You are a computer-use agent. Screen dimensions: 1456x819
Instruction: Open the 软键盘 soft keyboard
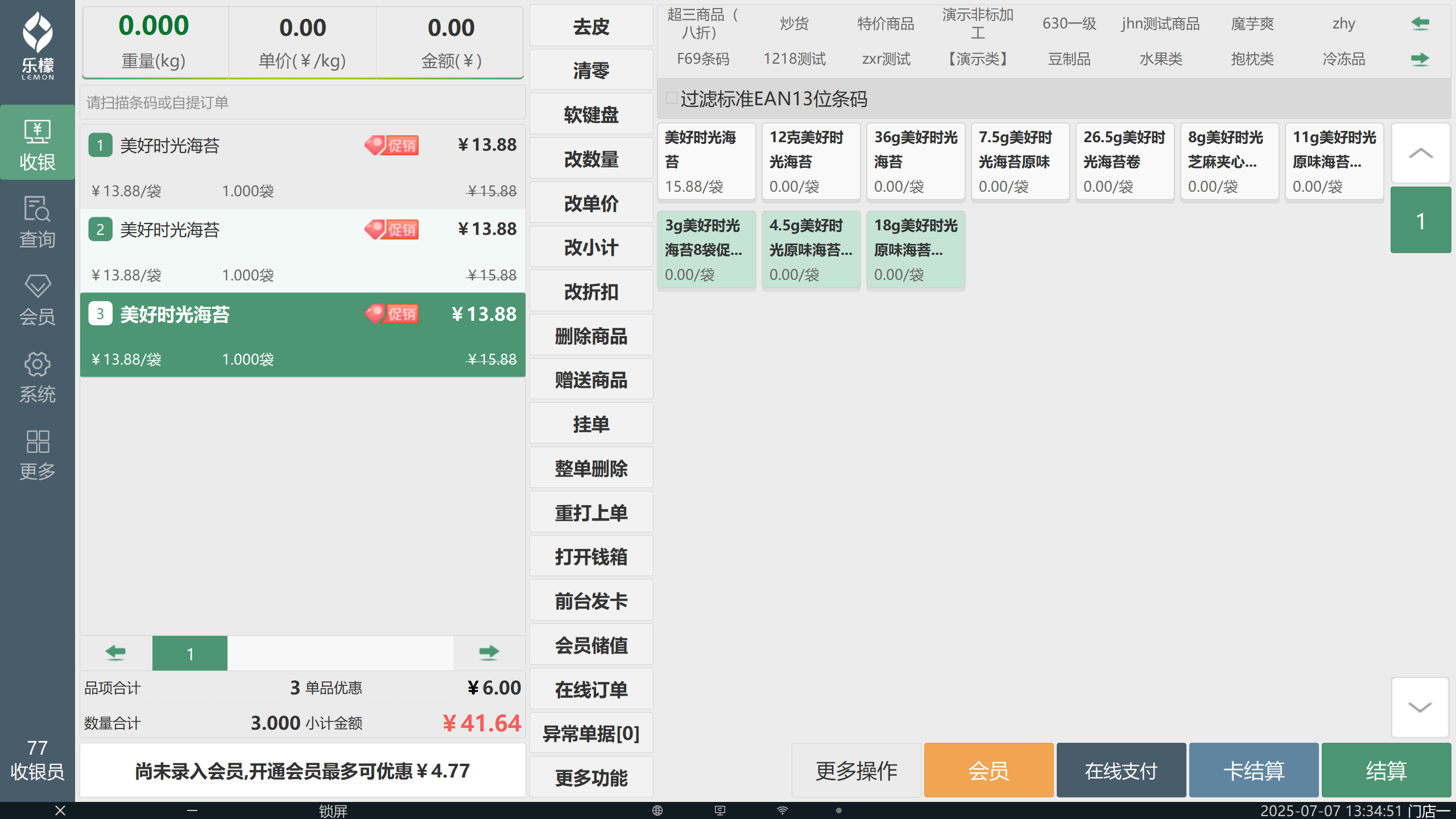pos(591,115)
